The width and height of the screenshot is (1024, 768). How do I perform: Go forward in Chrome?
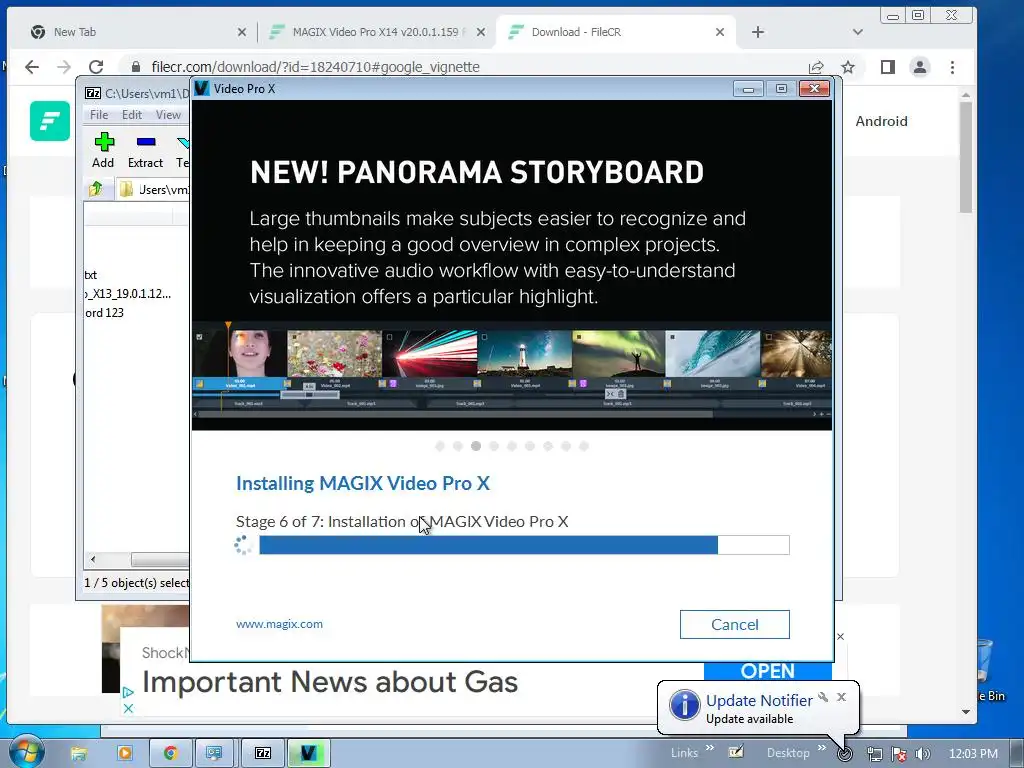coord(63,67)
